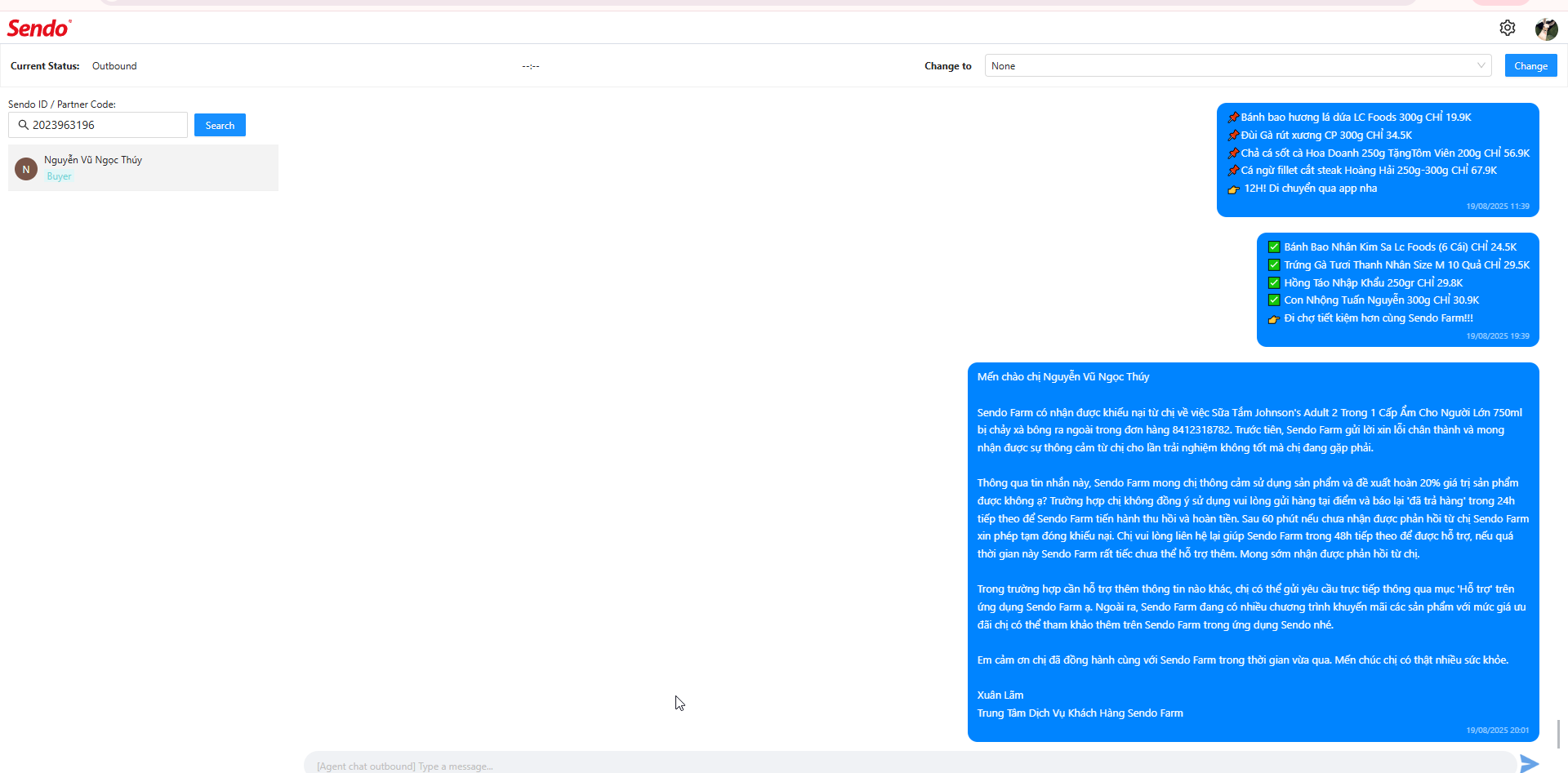Click greeting Mến chào chị Nguyễn Vũ Ngọc Thúy

click(1063, 377)
